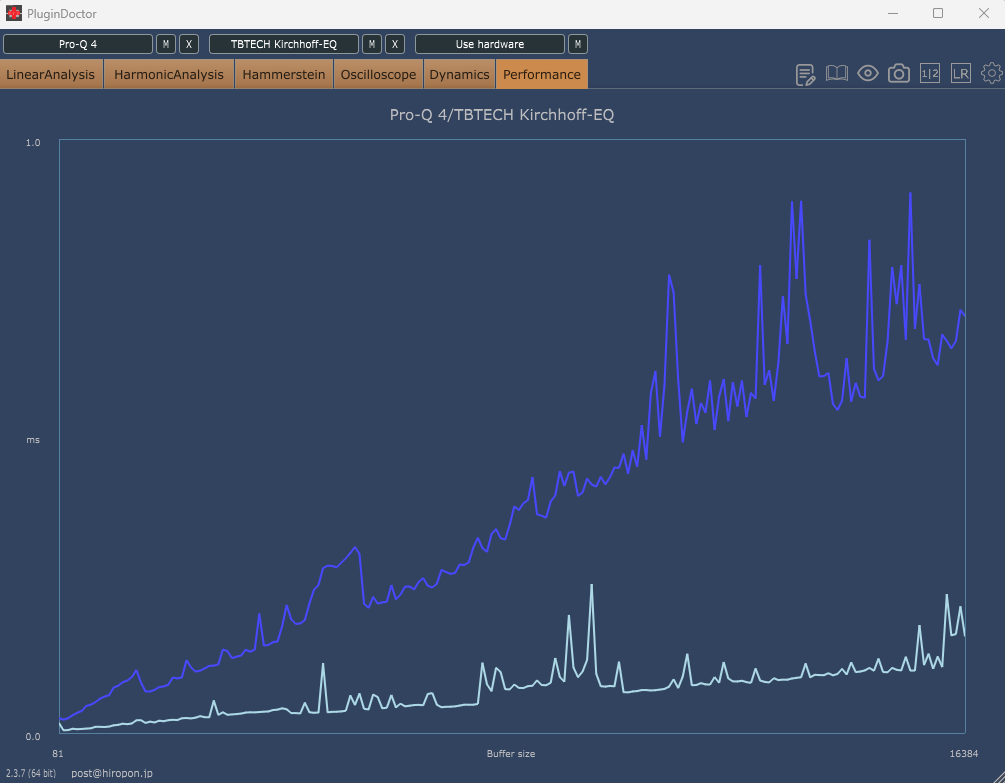Go to the Oscilloscope tab
The width and height of the screenshot is (1005, 783).
click(378, 74)
